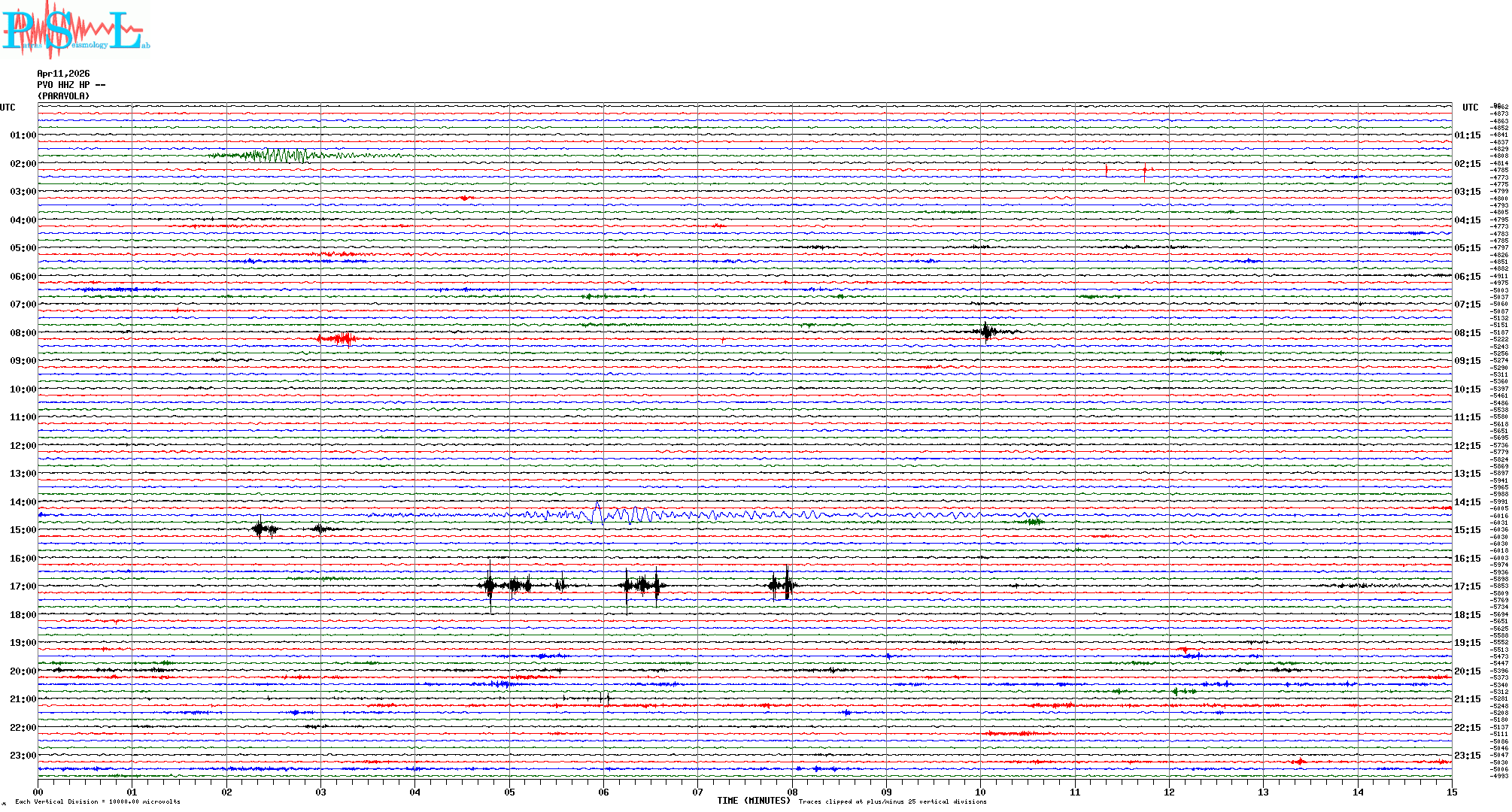Image resolution: width=1512 pixels, height=812 pixels.
Task: Click the 23:15 time label on right
Action: click(1467, 756)
